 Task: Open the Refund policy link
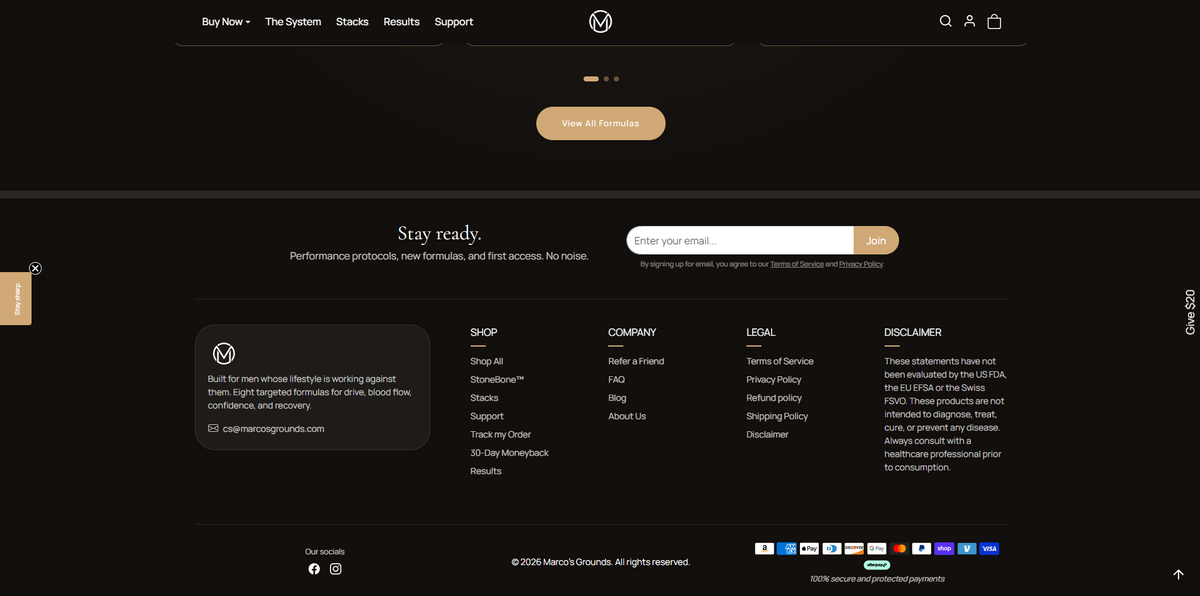774,398
